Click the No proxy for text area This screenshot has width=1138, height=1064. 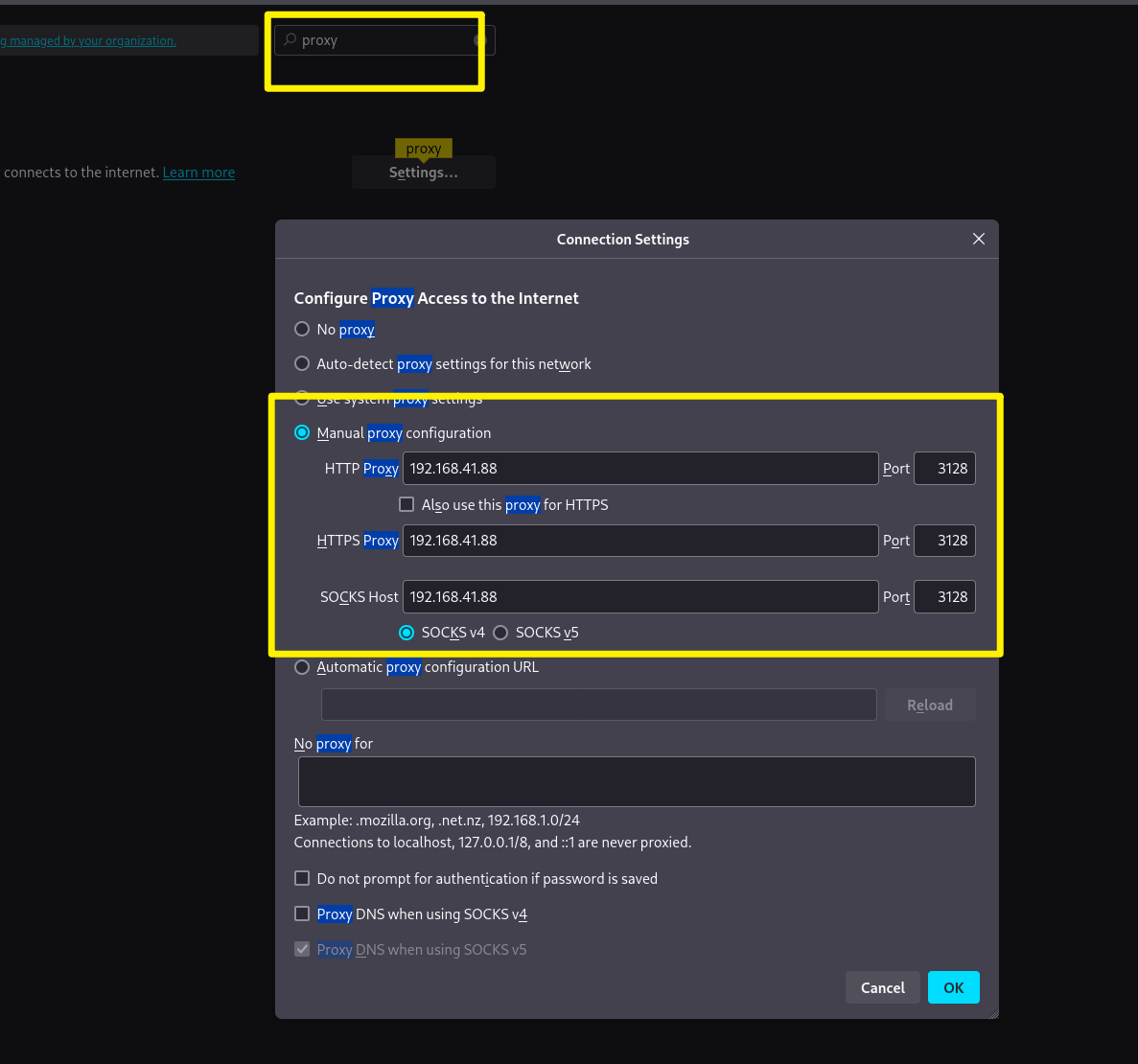pyautogui.click(x=637, y=781)
